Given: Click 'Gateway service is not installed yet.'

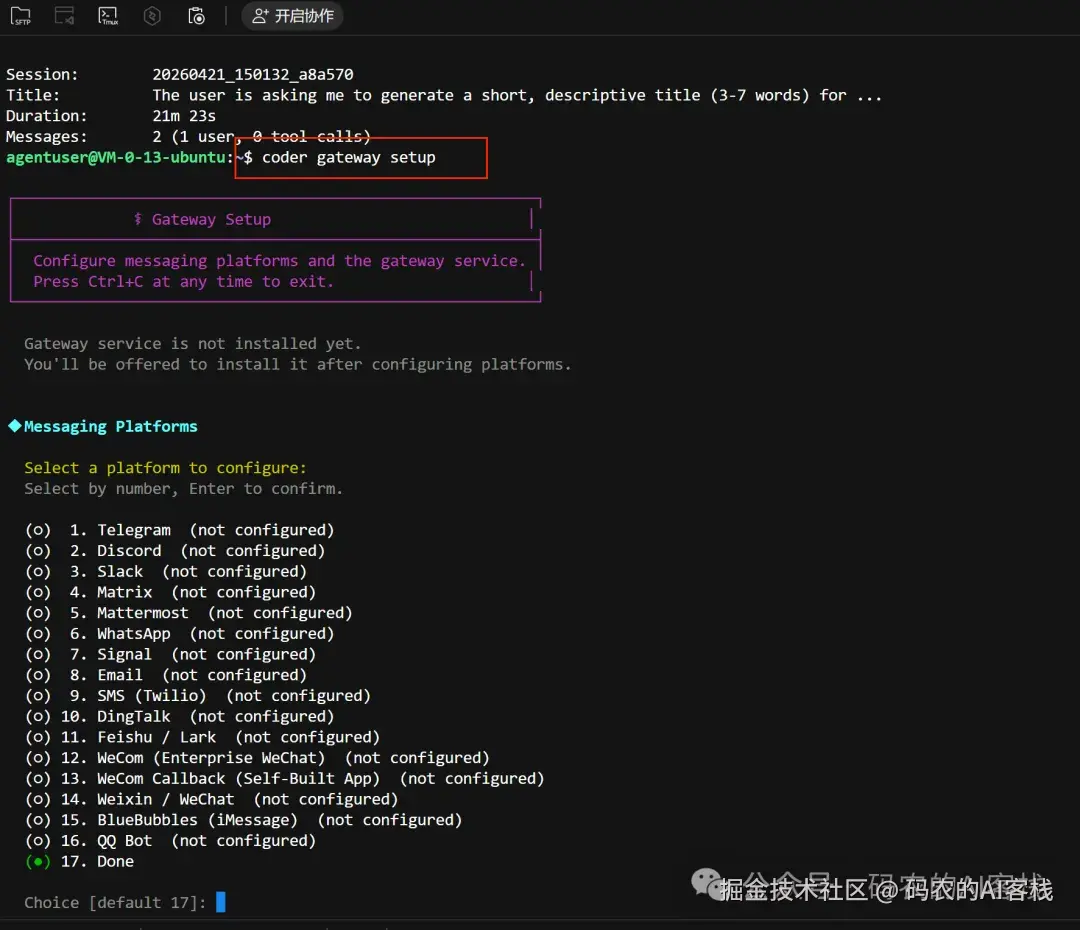Looking at the screenshot, I should tap(193, 344).
